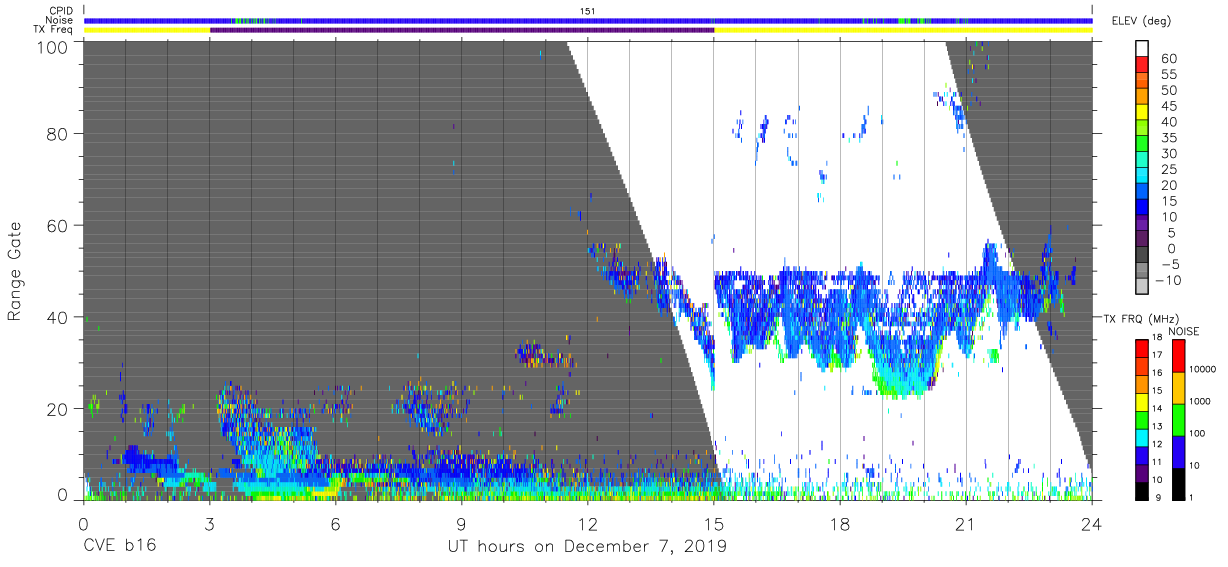Click the '100' tick on the Range Gate axis
Screen dimensions: 1228x567
54,46
